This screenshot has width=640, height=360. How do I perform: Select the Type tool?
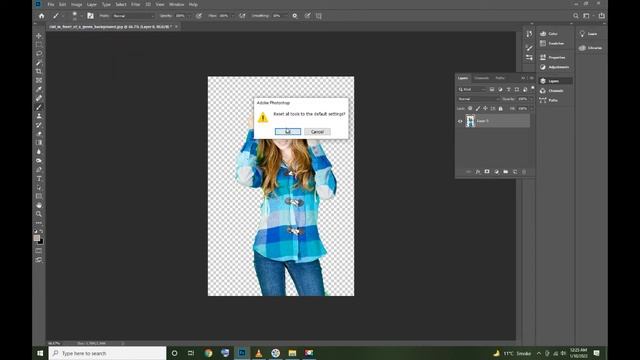[39, 178]
